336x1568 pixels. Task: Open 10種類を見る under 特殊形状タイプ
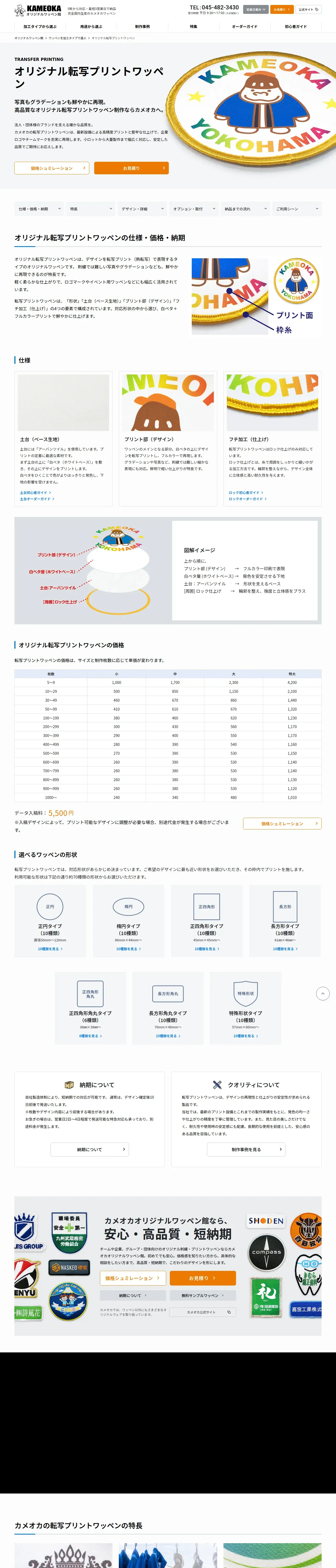(x=246, y=1035)
